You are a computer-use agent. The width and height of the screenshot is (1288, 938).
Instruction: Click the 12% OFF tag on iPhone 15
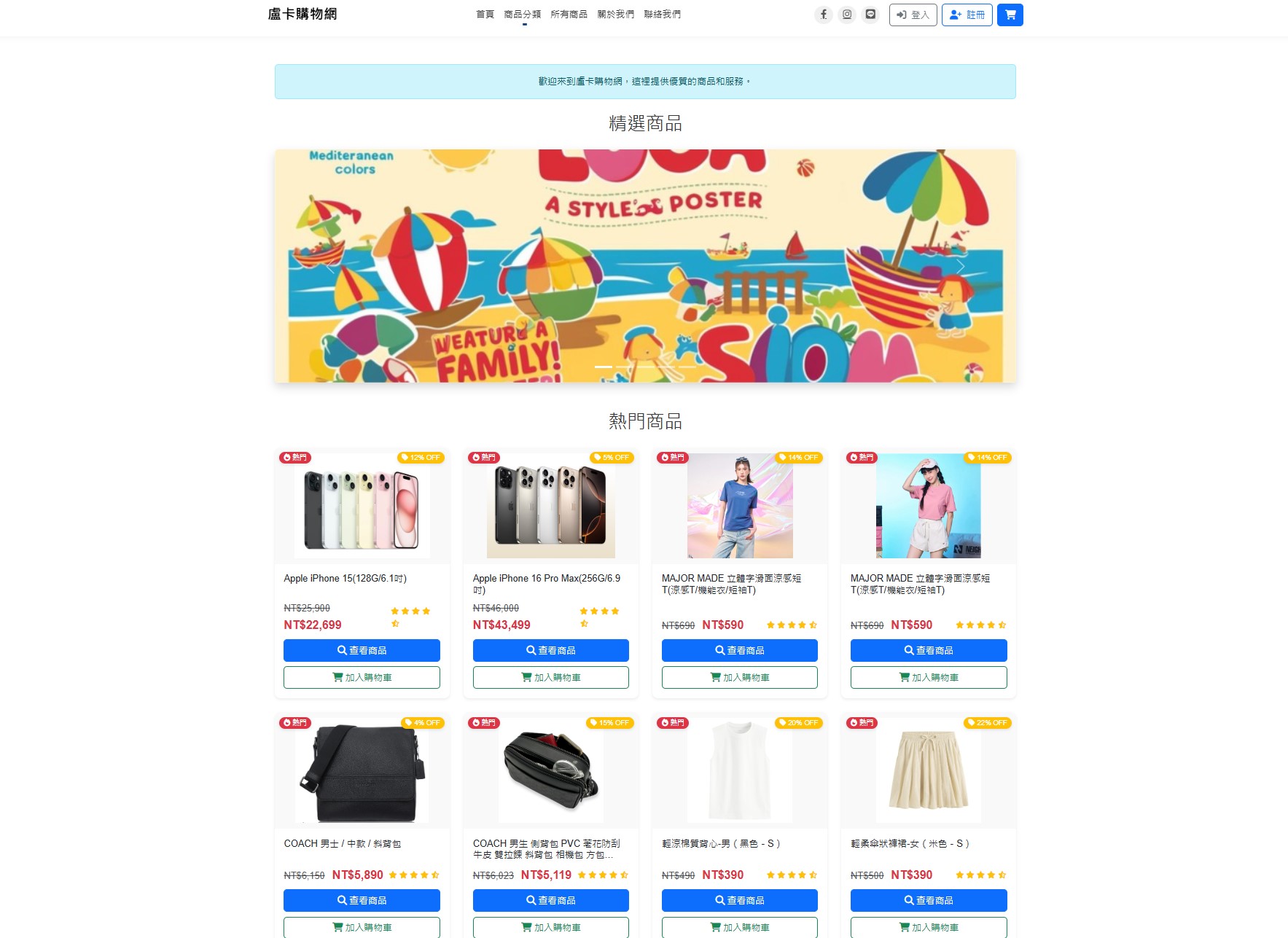point(421,458)
